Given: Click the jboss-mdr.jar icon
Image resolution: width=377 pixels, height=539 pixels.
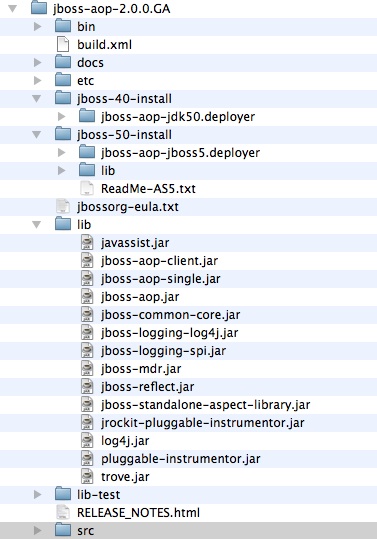Looking at the screenshot, I should (87, 368).
